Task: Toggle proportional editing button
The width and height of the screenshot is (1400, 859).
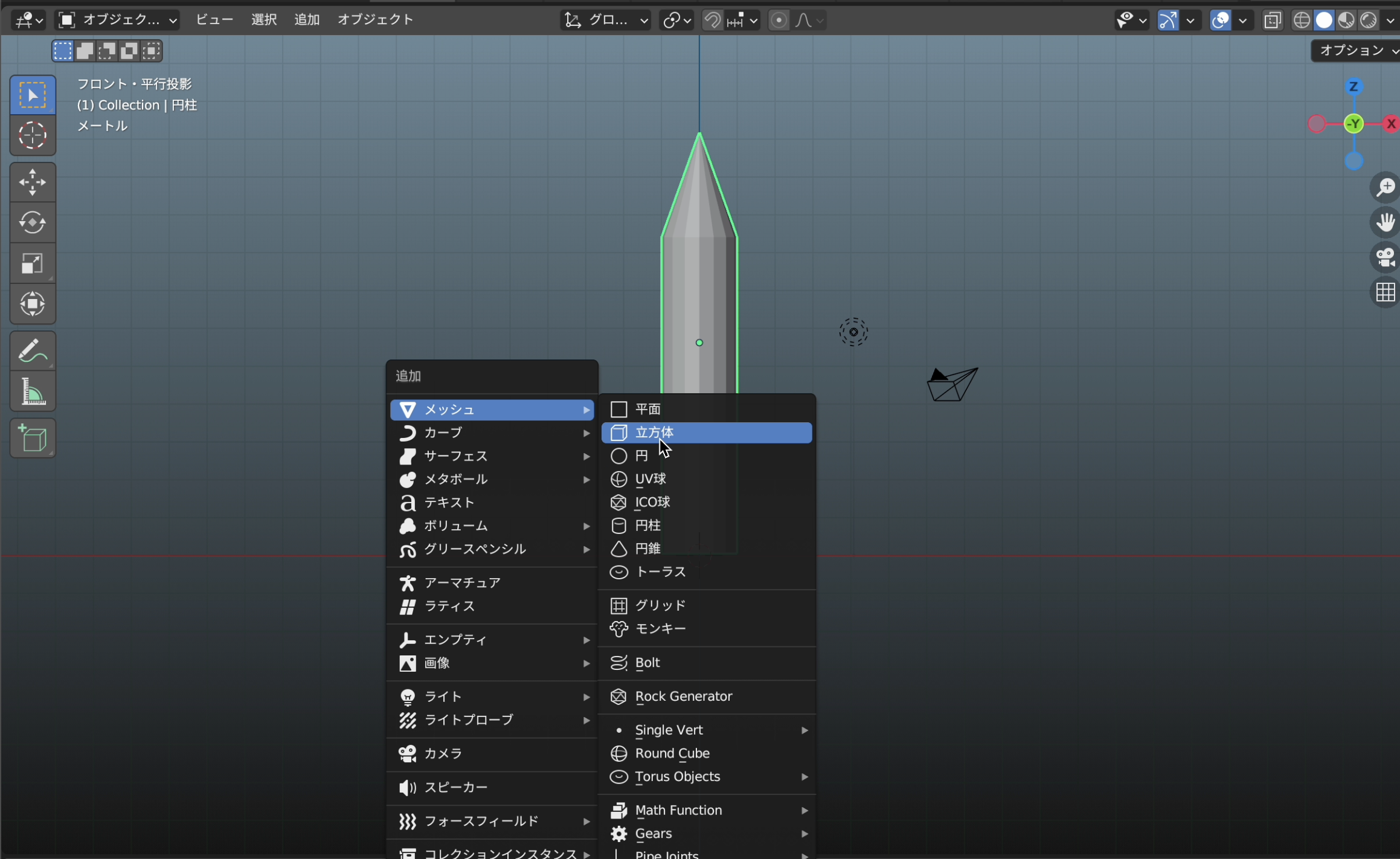Action: (x=779, y=21)
